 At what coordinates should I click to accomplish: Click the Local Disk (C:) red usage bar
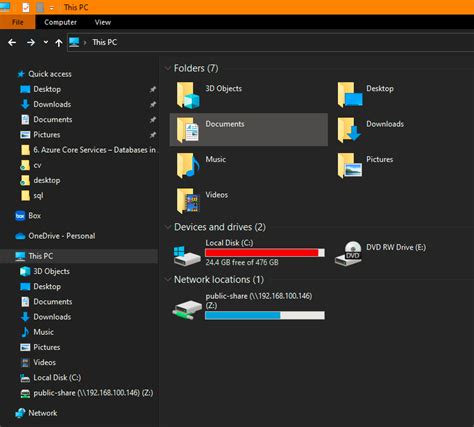coord(265,253)
